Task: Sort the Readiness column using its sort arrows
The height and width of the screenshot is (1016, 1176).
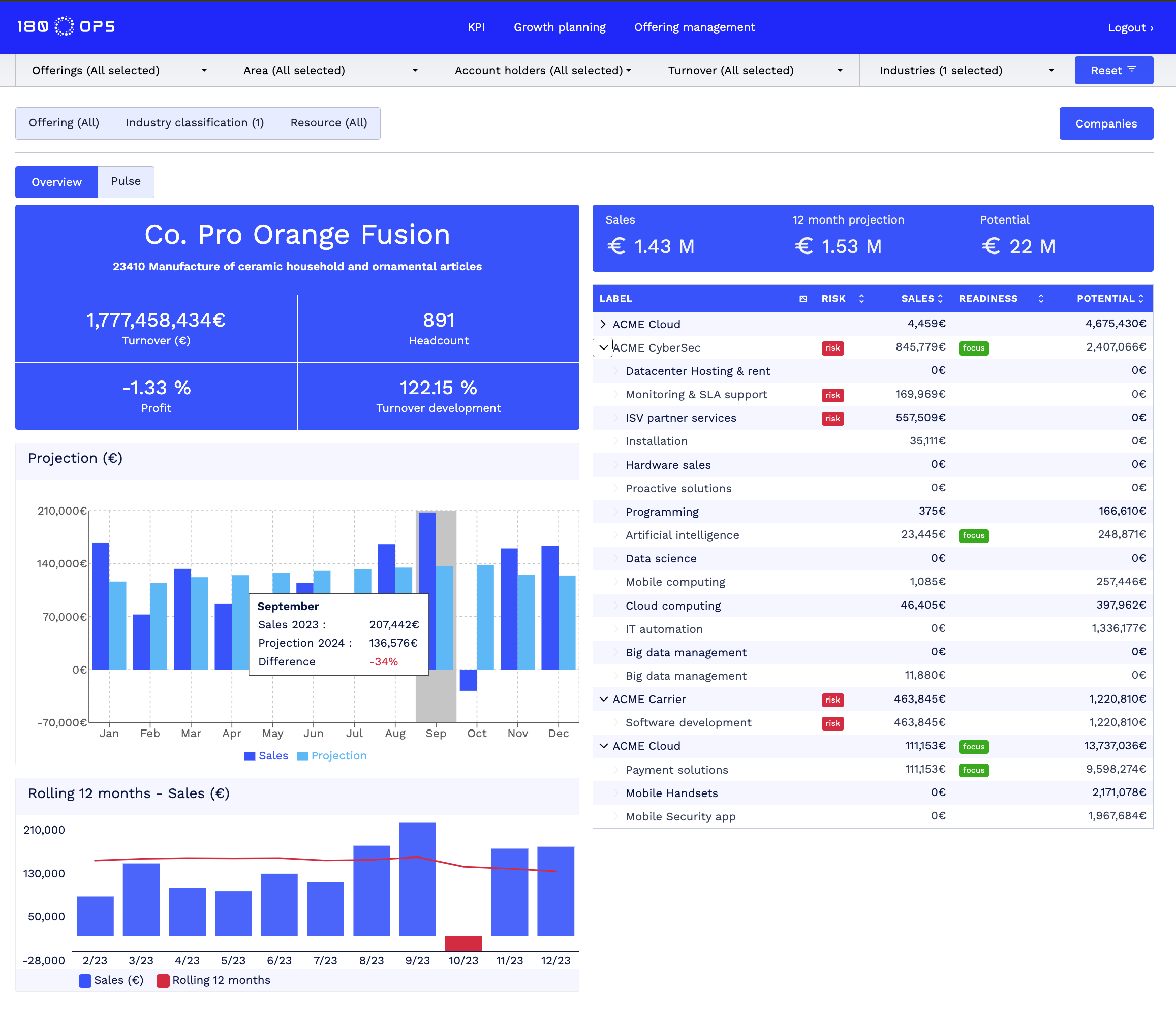Action: (x=1040, y=298)
